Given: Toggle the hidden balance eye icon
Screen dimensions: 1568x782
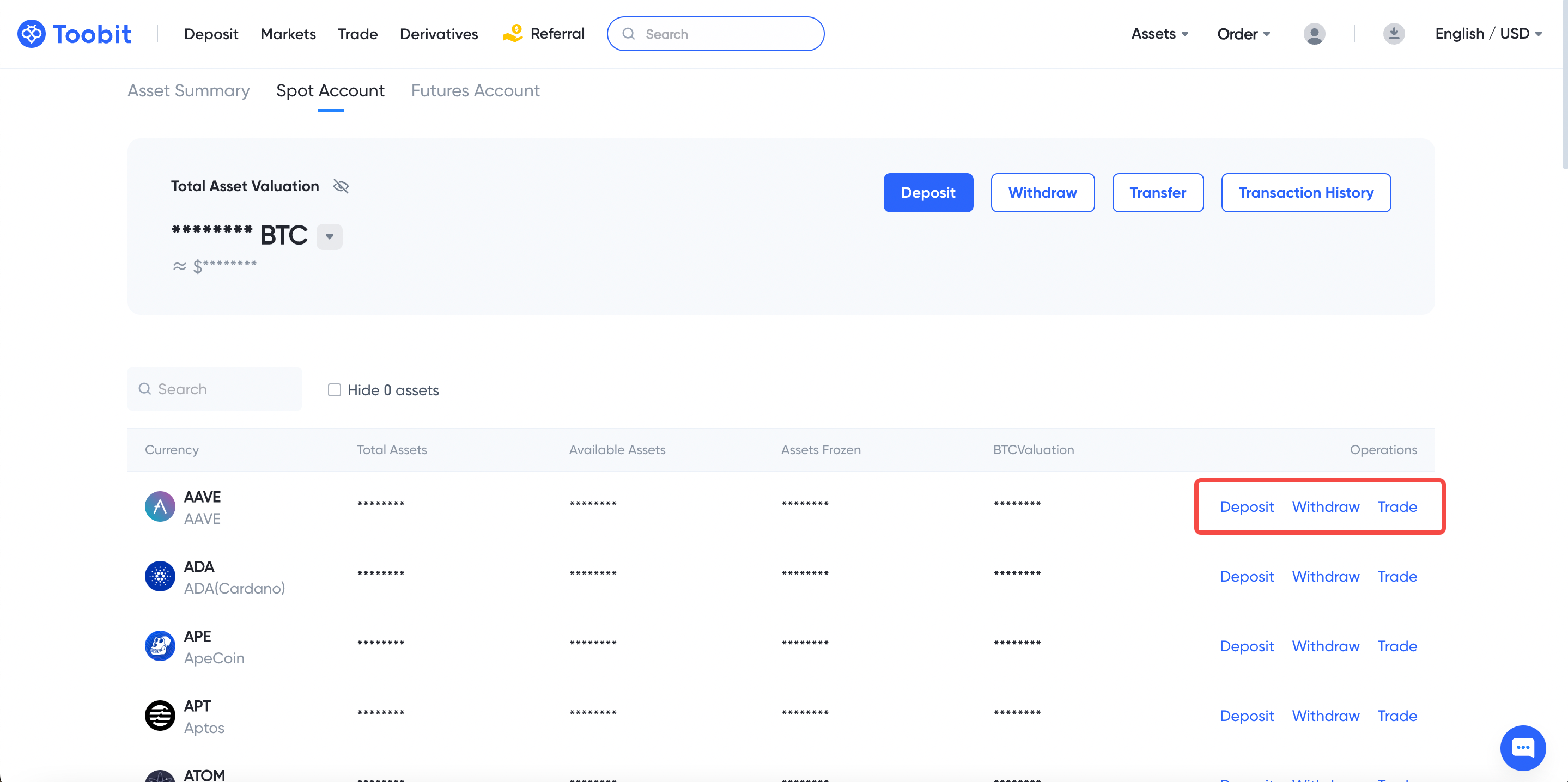Looking at the screenshot, I should point(341,186).
